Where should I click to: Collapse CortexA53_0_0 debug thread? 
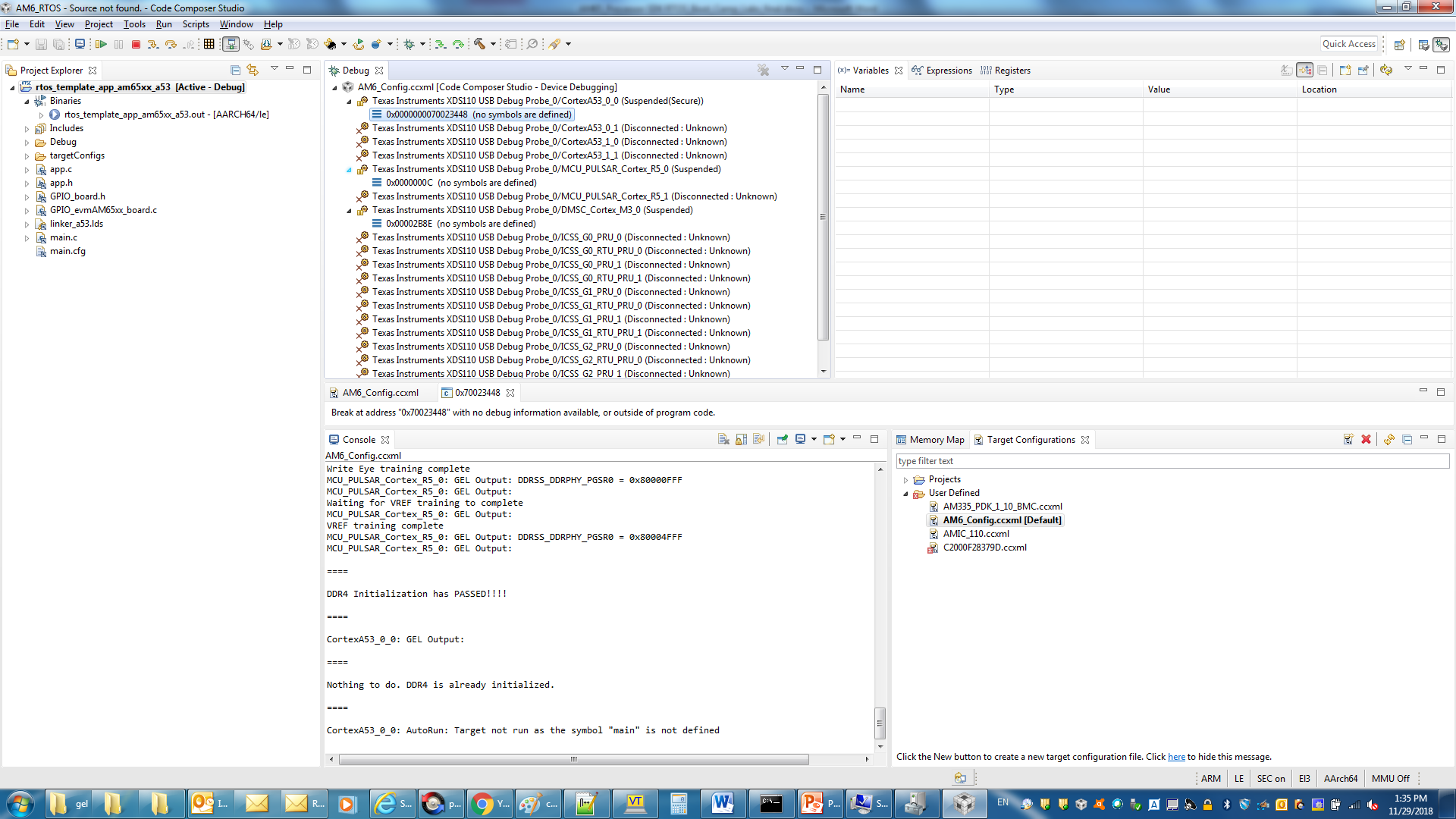[350, 102]
